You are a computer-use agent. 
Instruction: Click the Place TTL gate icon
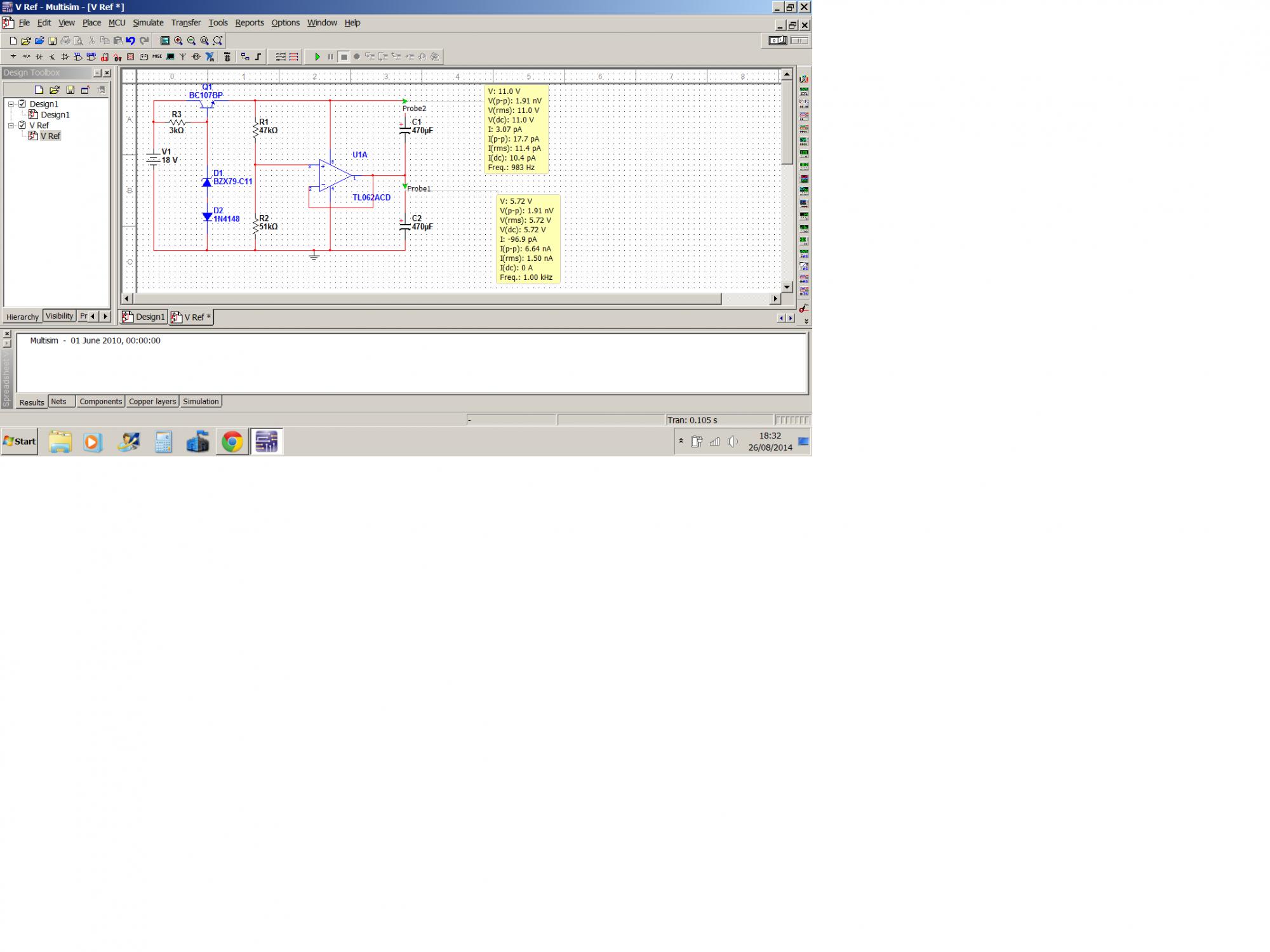(x=78, y=57)
